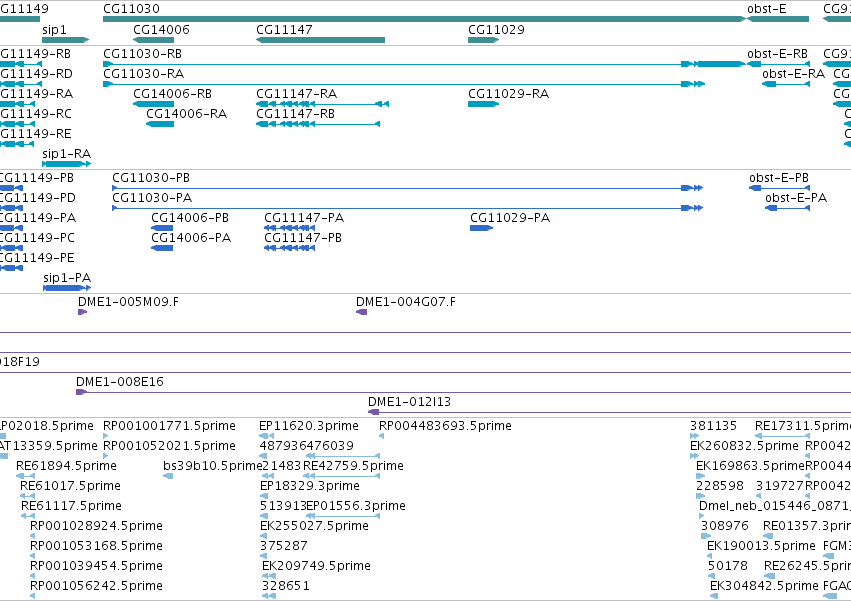
Task: Select the DME1-008E16 BAC clone label
Action: [120, 382]
